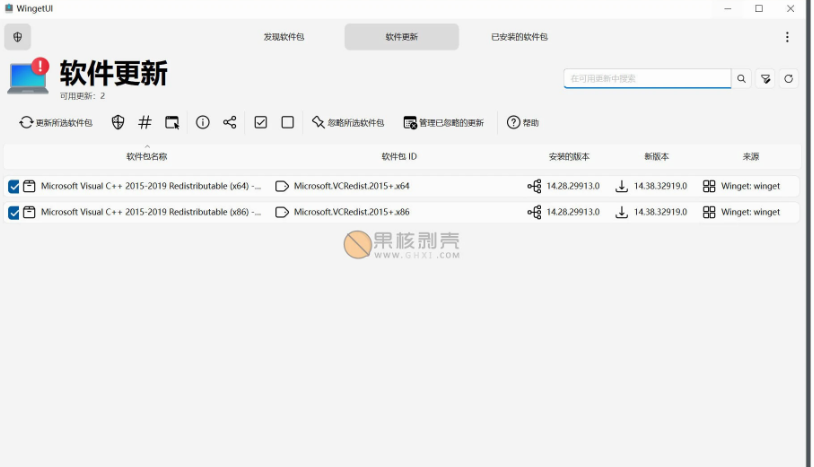The height and width of the screenshot is (467, 814).
Task: Select the 软件更新 tab
Action: point(401,37)
